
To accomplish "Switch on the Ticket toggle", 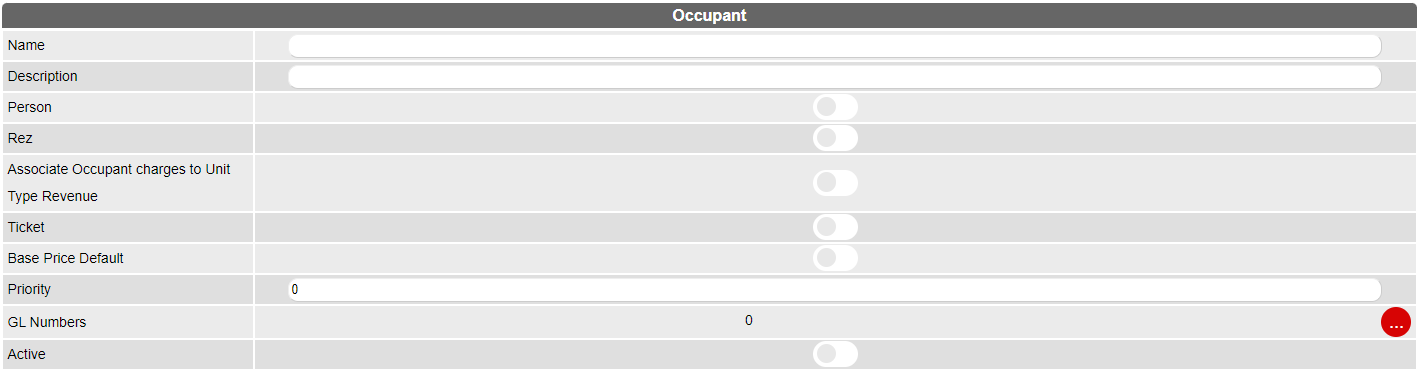I will click(835, 227).
